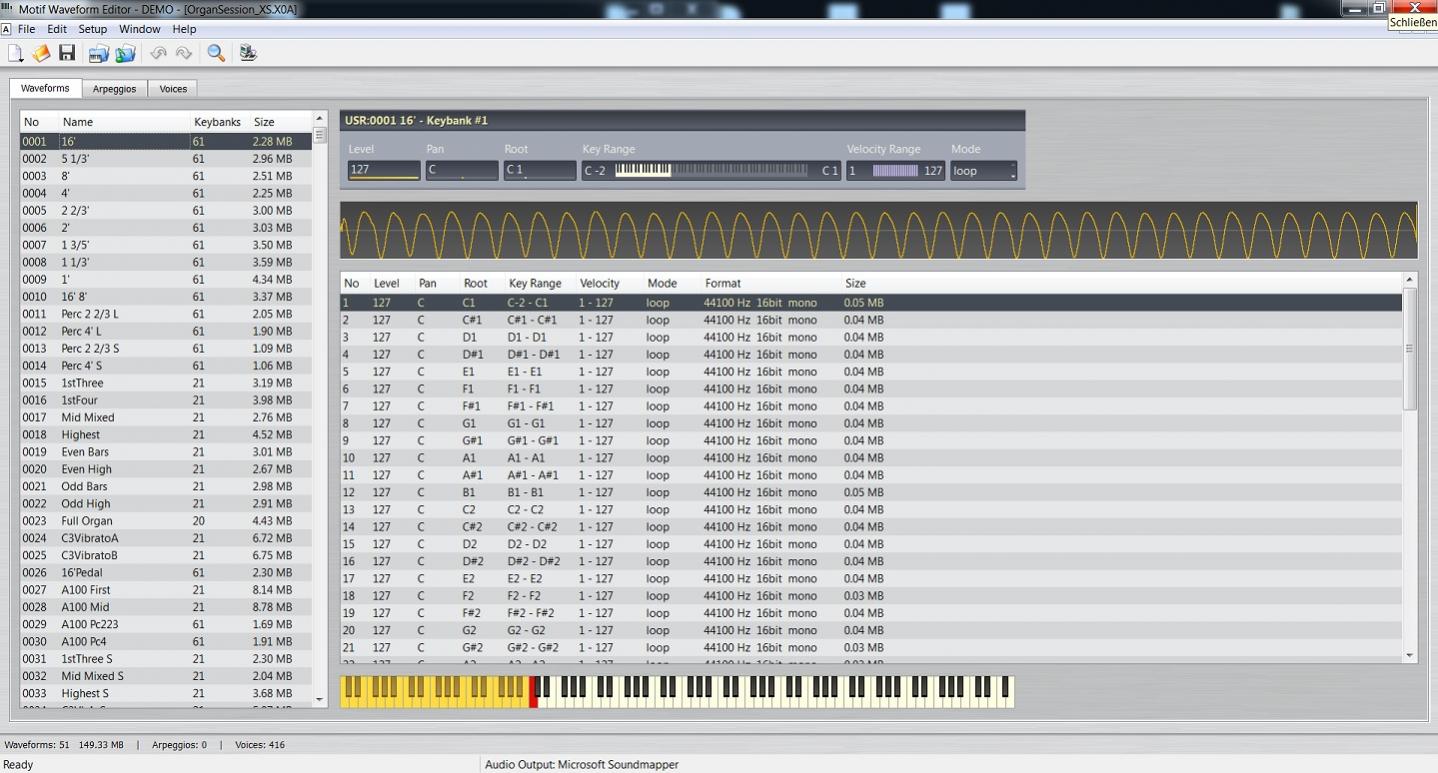Screen dimensions: 1438x773
Task: Select keybank row 13 with root C2
Action: [x=871, y=510]
